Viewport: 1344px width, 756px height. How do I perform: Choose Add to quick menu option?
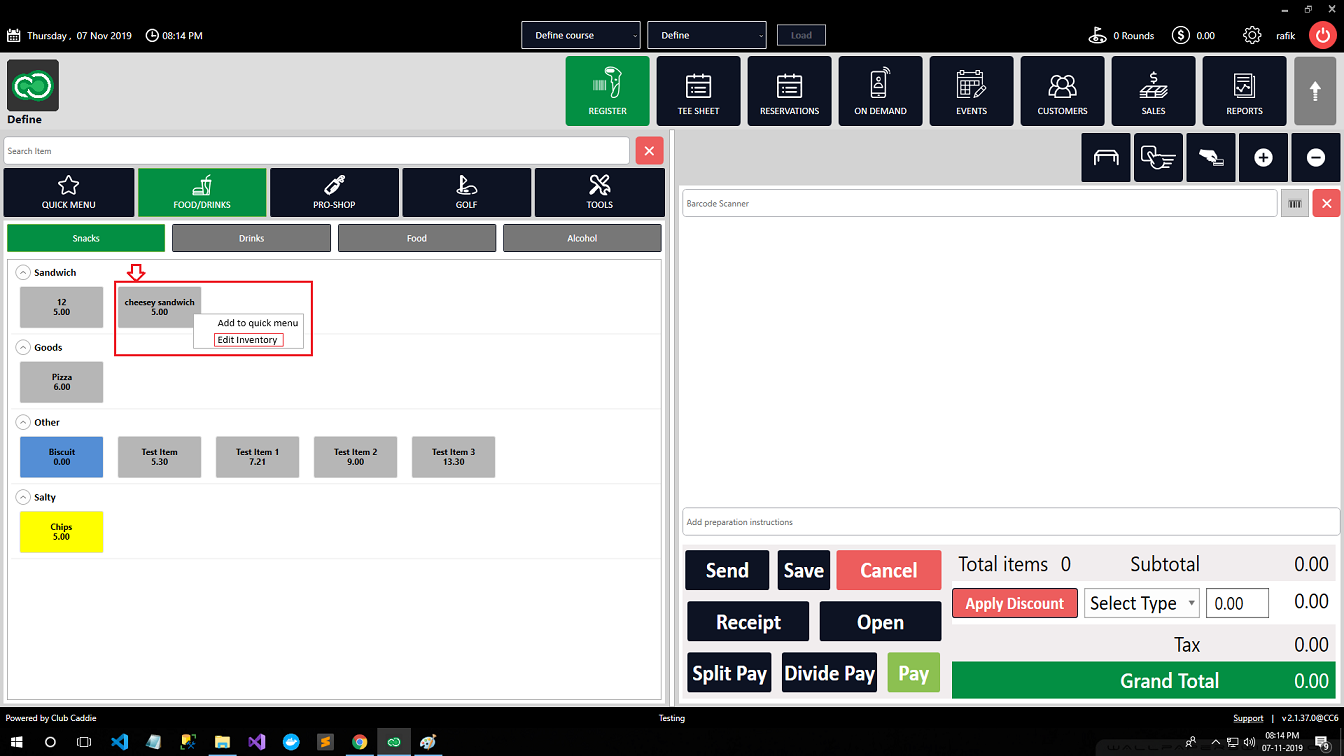(258, 323)
